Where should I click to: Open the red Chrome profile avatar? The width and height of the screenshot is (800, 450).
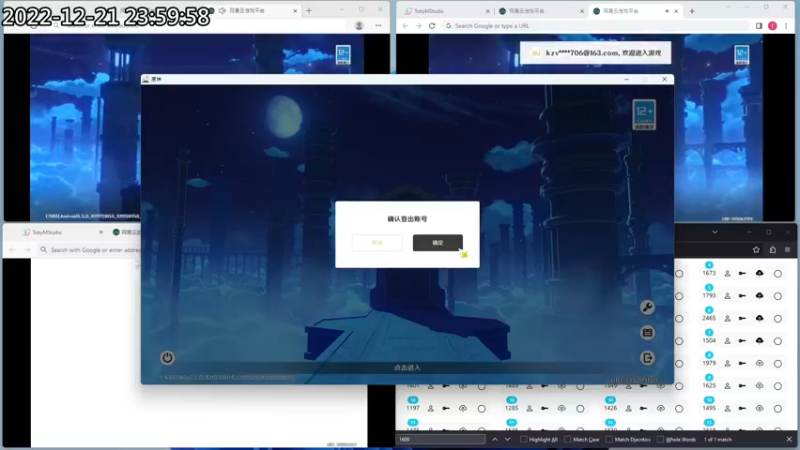click(x=772, y=26)
